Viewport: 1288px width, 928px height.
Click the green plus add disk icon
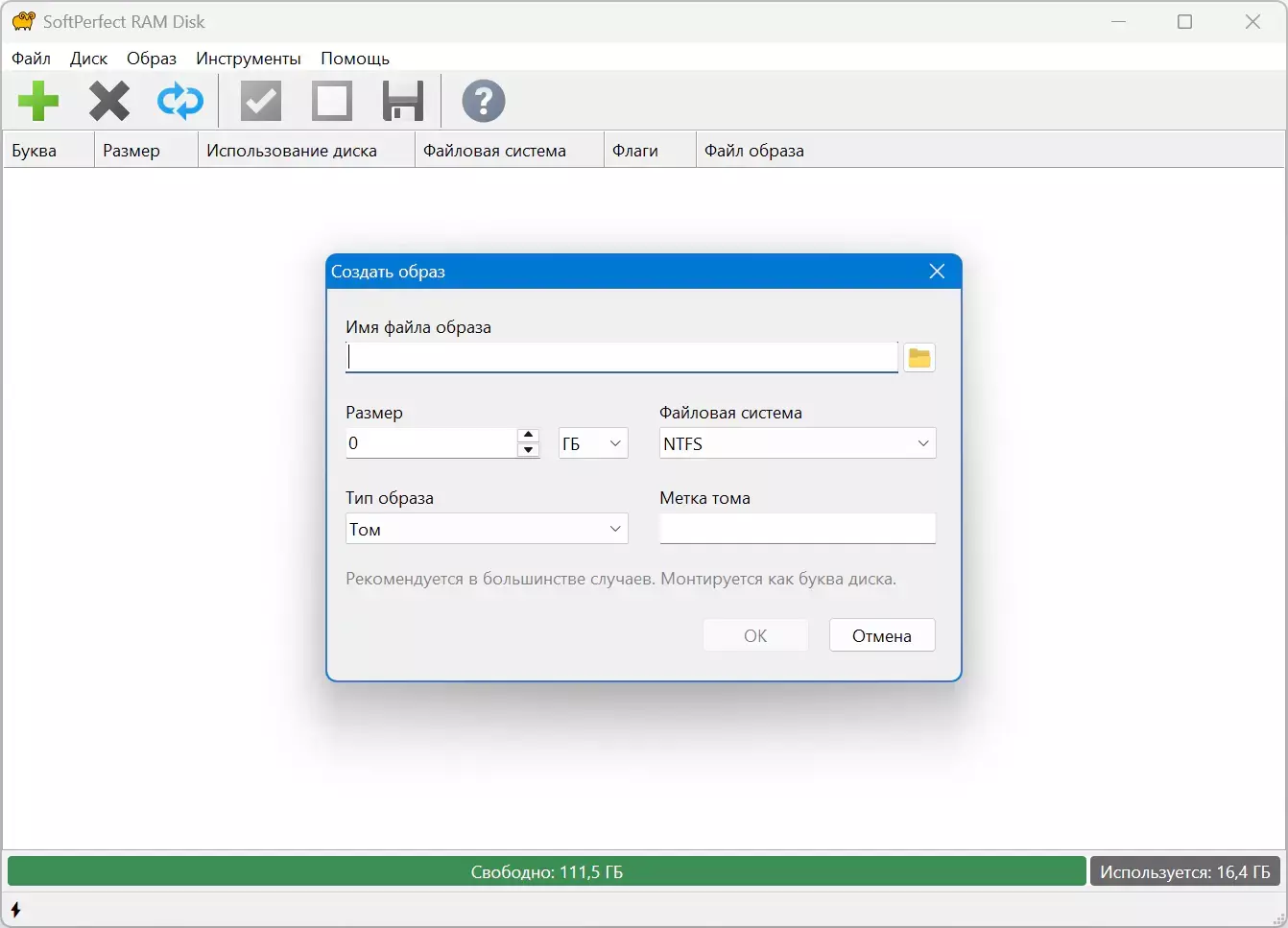click(x=38, y=101)
